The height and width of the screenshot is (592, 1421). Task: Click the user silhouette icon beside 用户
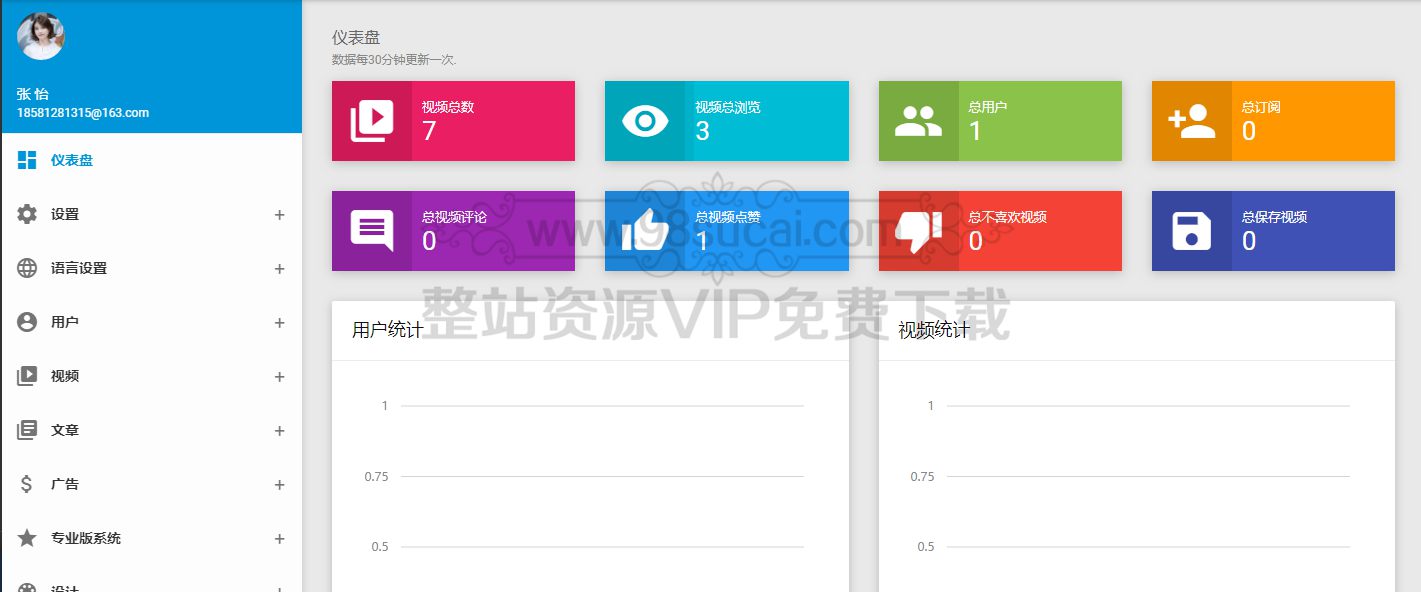pyautogui.click(x=27, y=321)
